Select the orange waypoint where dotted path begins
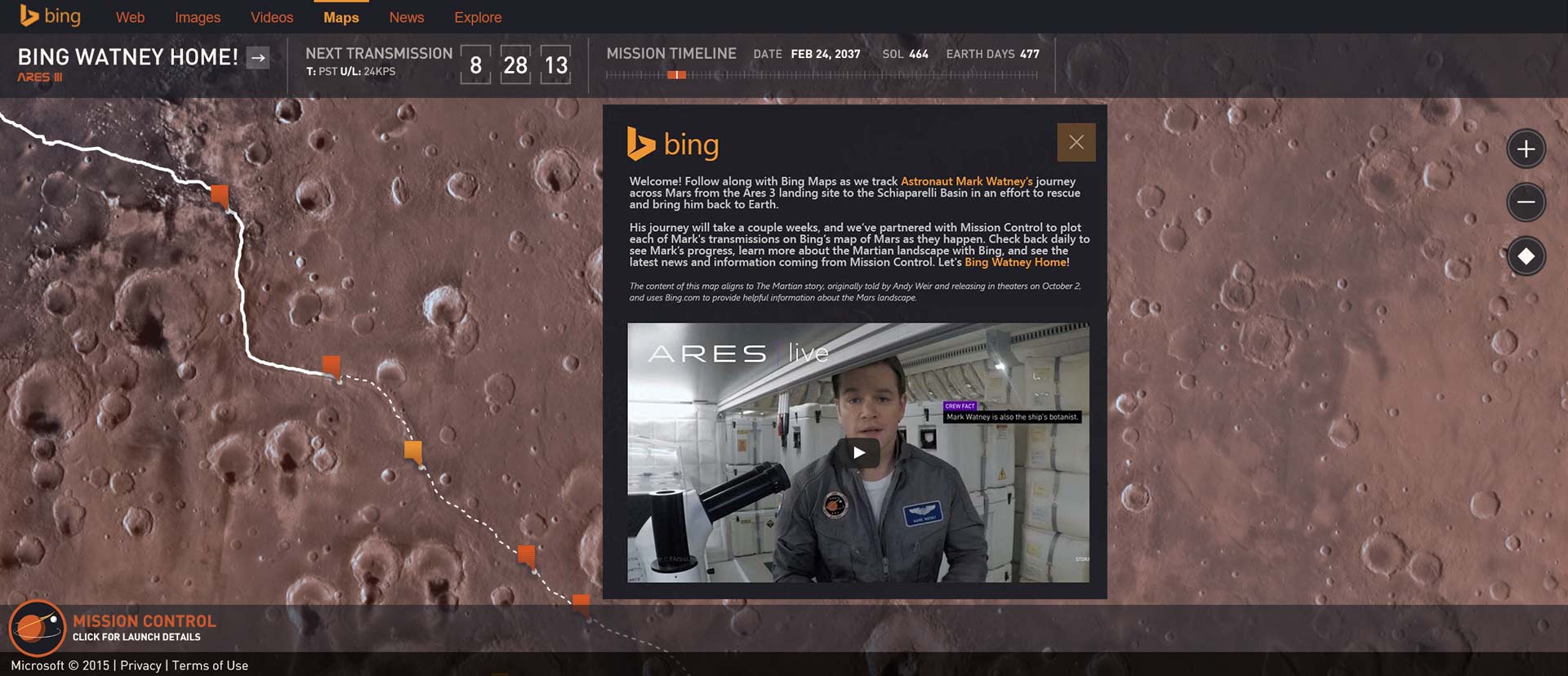1568x676 pixels. coord(331,365)
